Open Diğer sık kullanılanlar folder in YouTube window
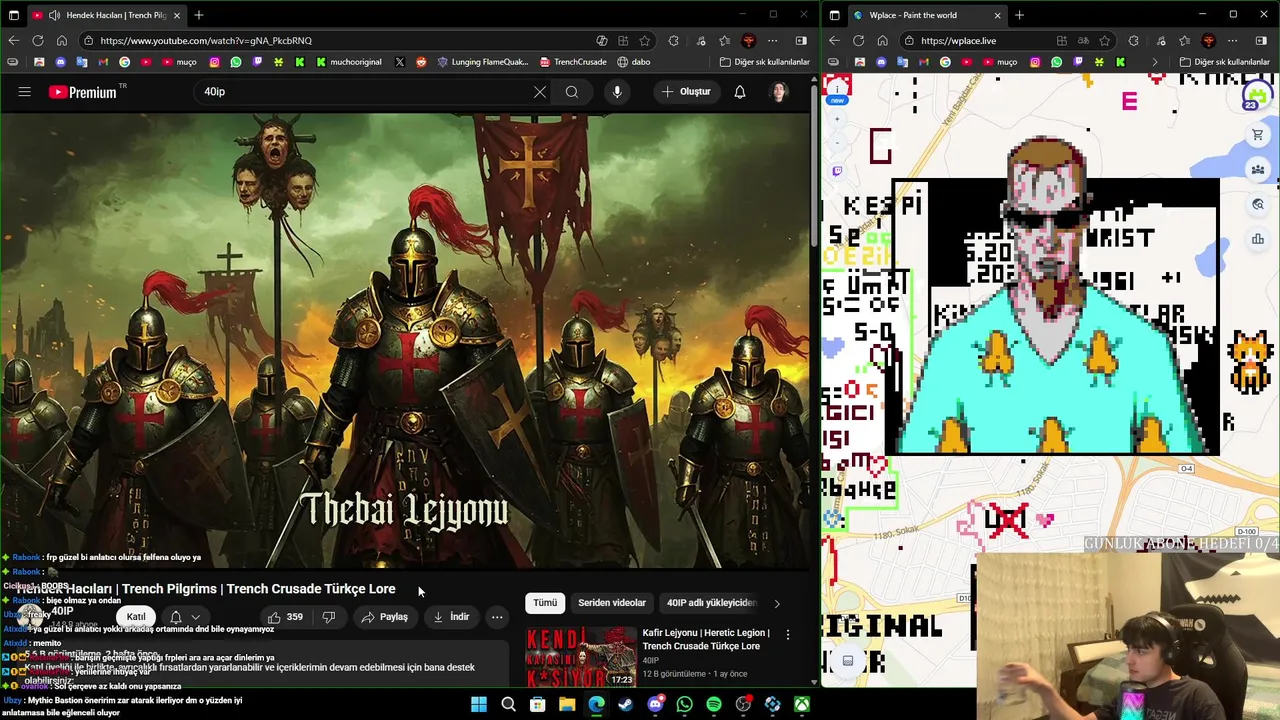The image size is (1280, 720). [x=765, y=62]
